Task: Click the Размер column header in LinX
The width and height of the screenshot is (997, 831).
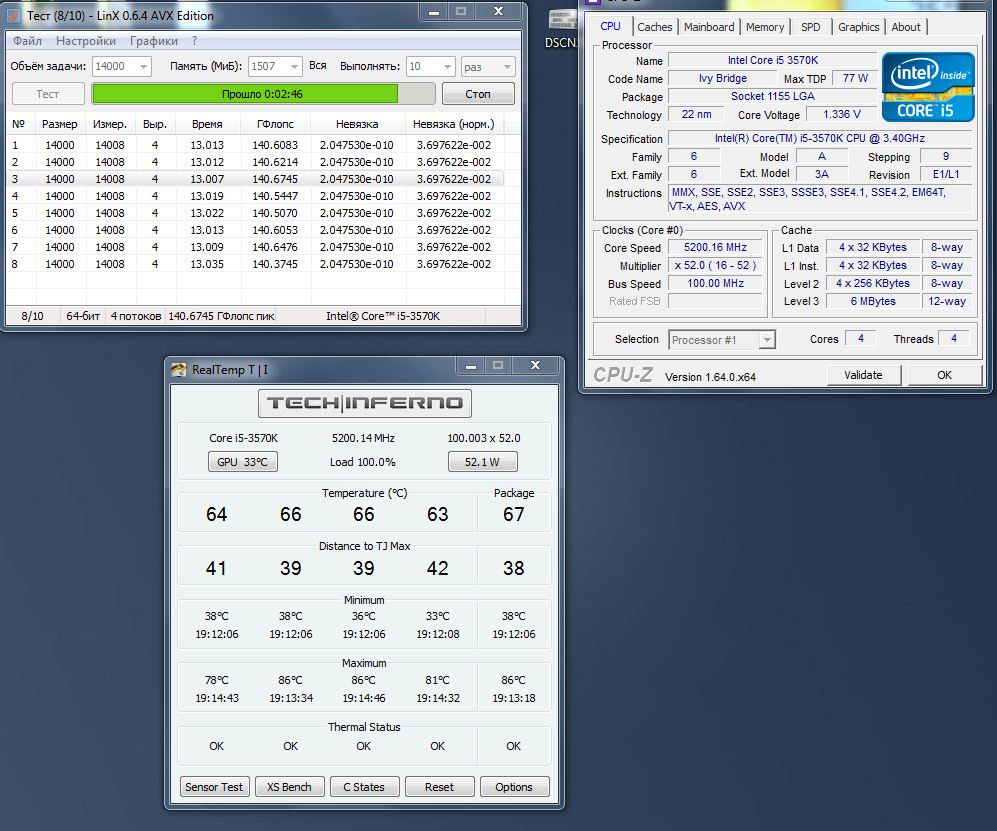Action: click(60, 124)
